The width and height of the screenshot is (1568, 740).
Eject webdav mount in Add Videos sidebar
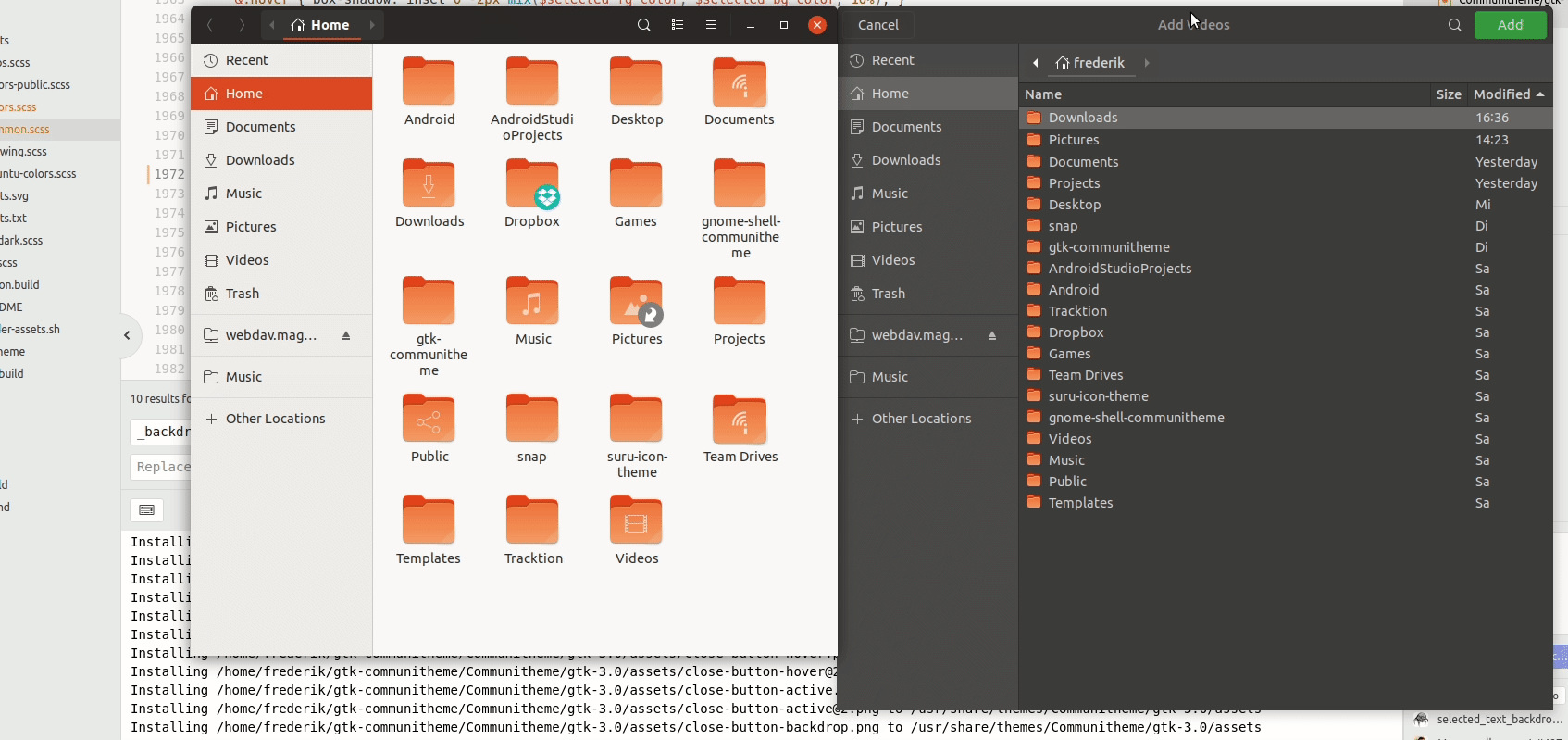click(992, 335)
